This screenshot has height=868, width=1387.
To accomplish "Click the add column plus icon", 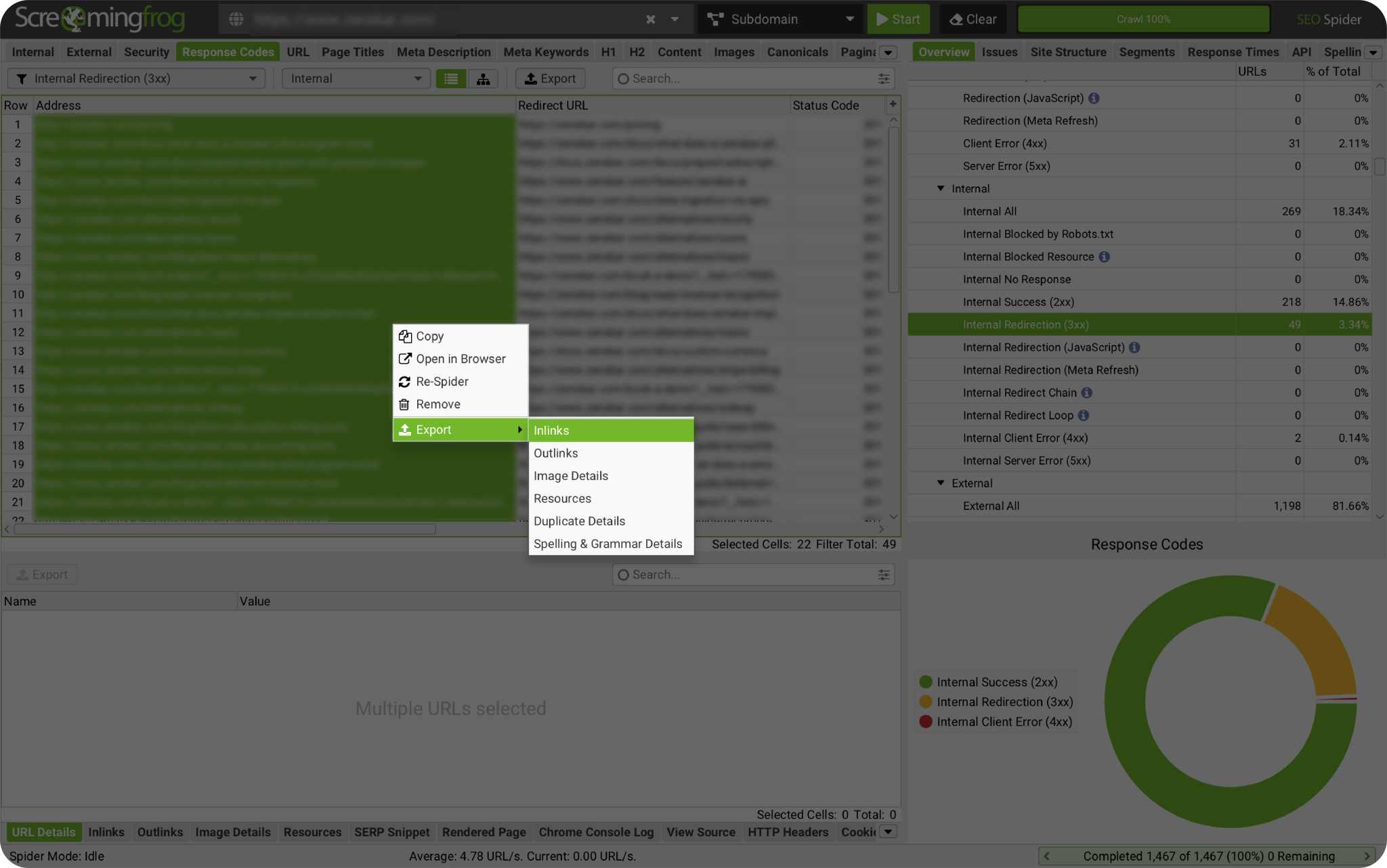I will click(893, 104).
